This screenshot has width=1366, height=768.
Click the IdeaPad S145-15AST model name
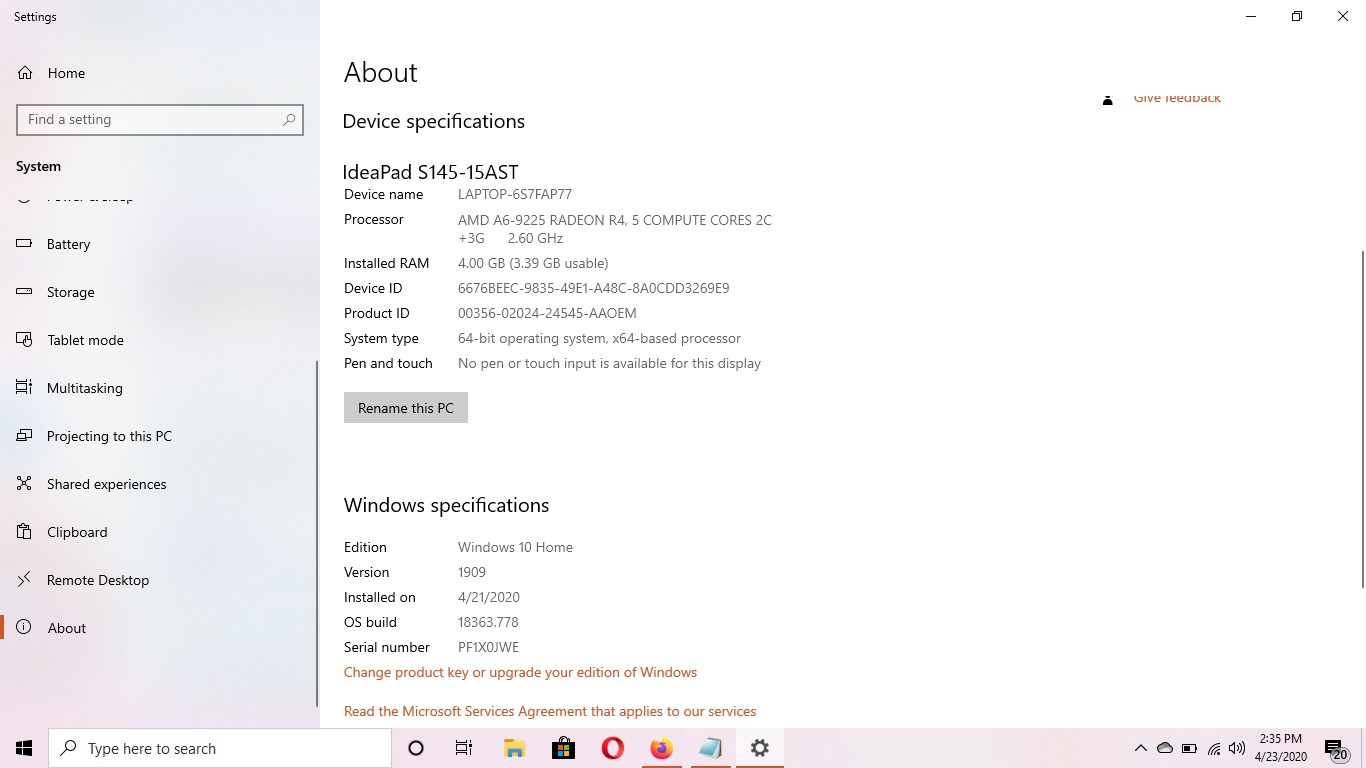coord(430,172)
